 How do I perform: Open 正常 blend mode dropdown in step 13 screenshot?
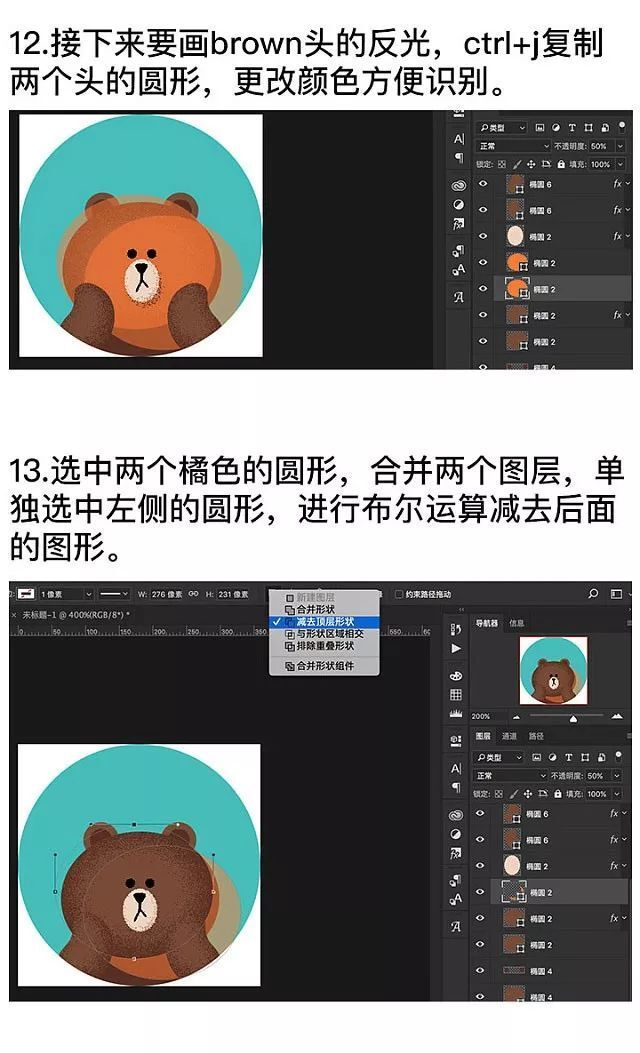tap(510, 776)
